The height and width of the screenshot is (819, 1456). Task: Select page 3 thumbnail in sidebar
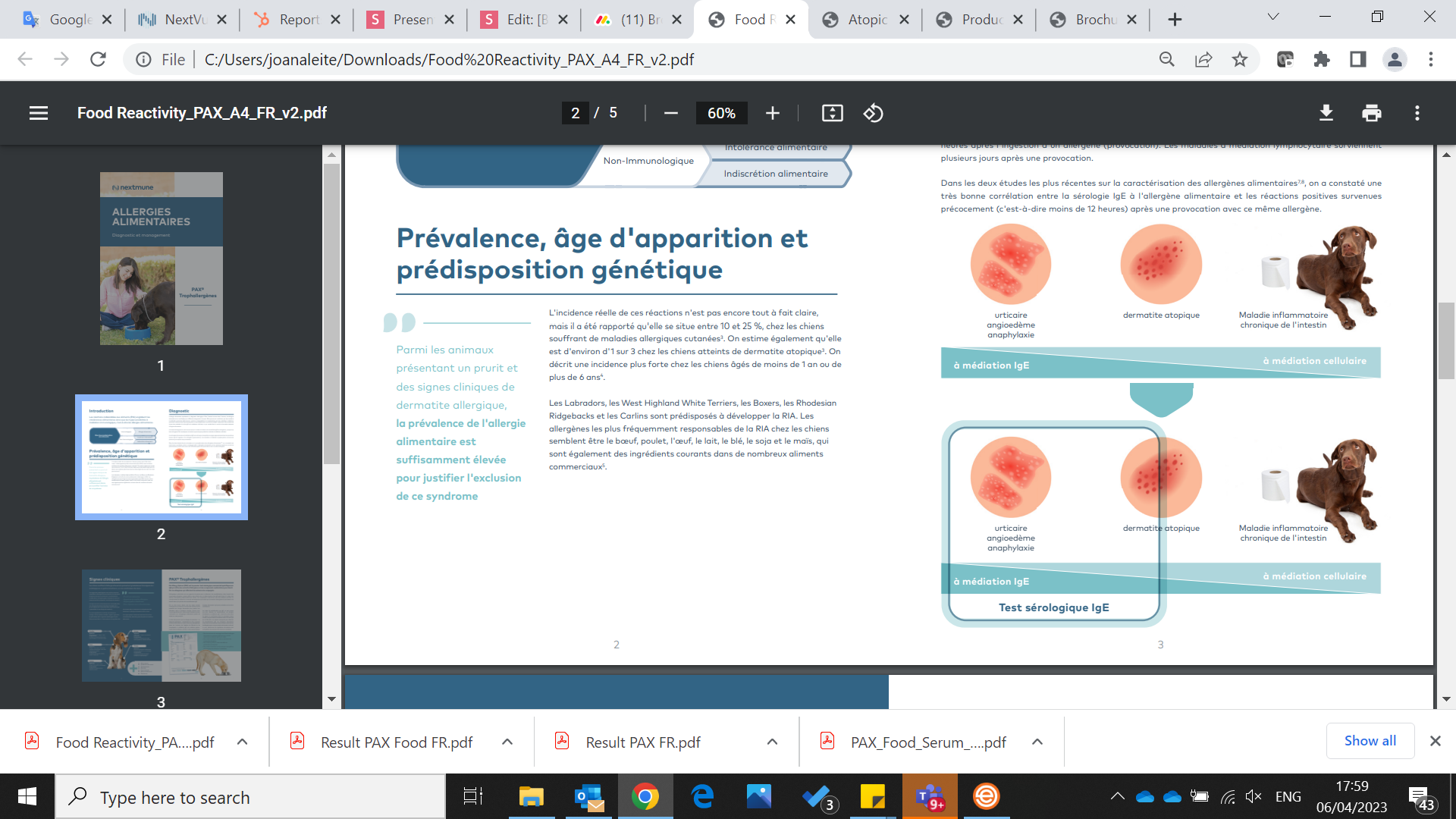point(161,625)
